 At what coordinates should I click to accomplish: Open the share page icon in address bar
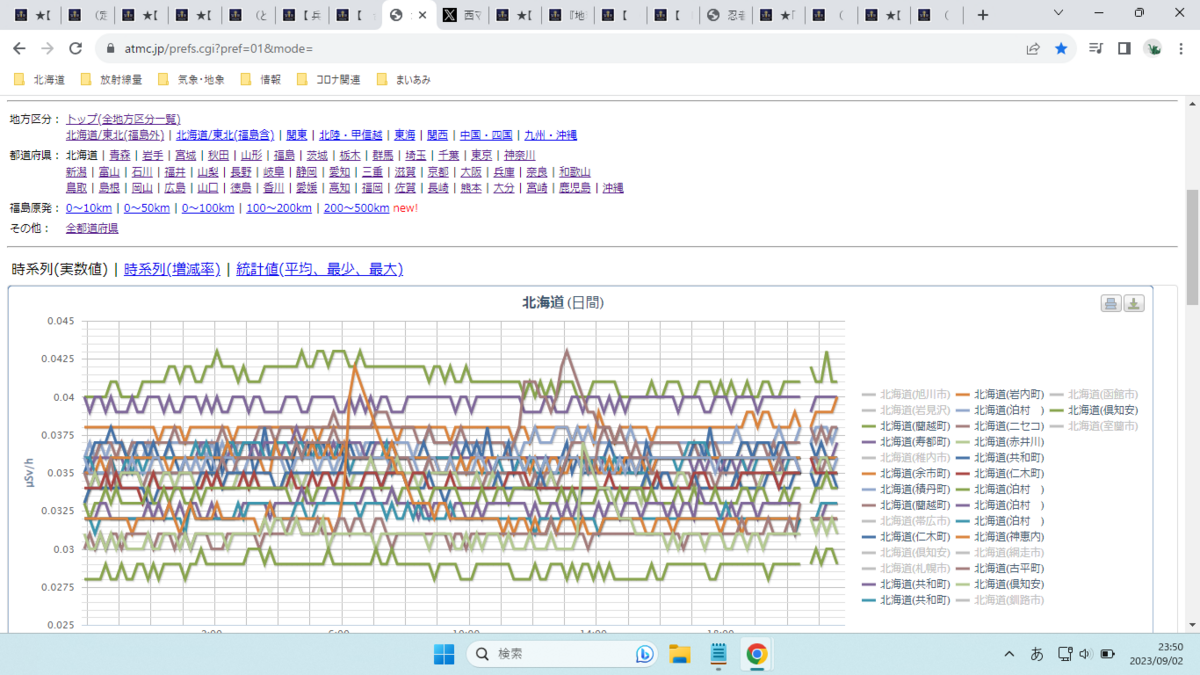click(x=1033, y=48)
